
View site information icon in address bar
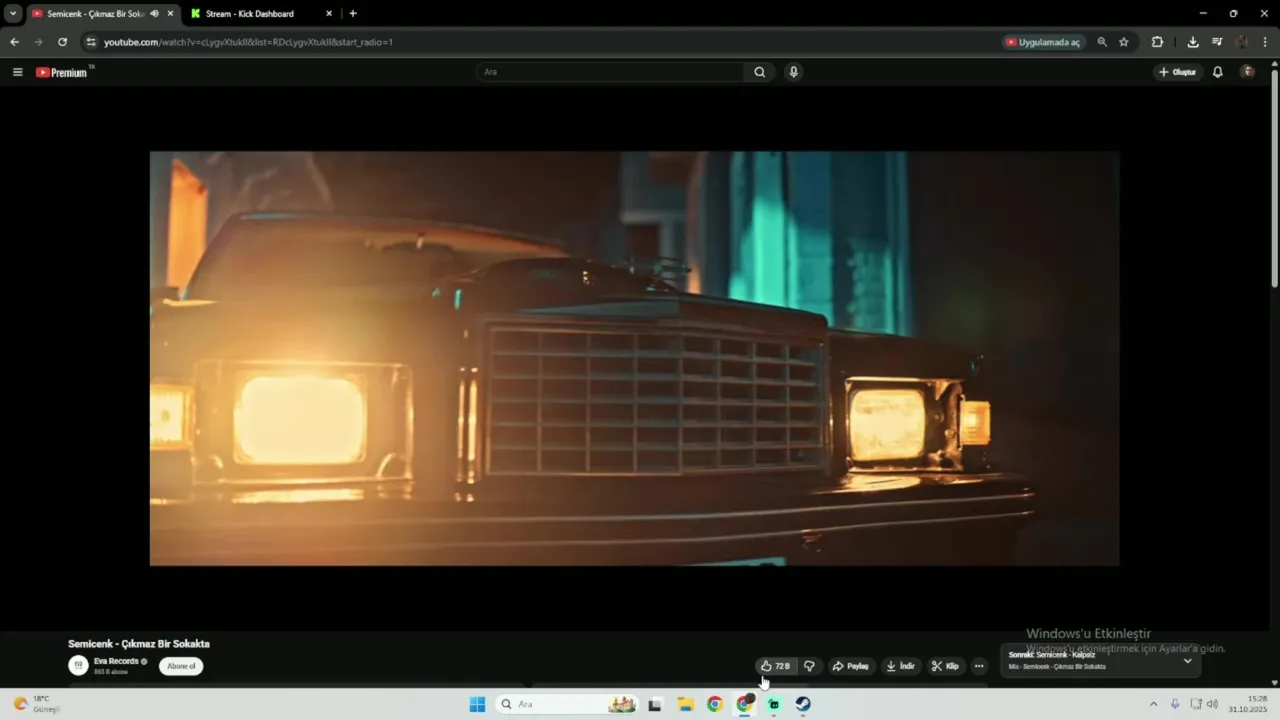(x=90, y=42)
